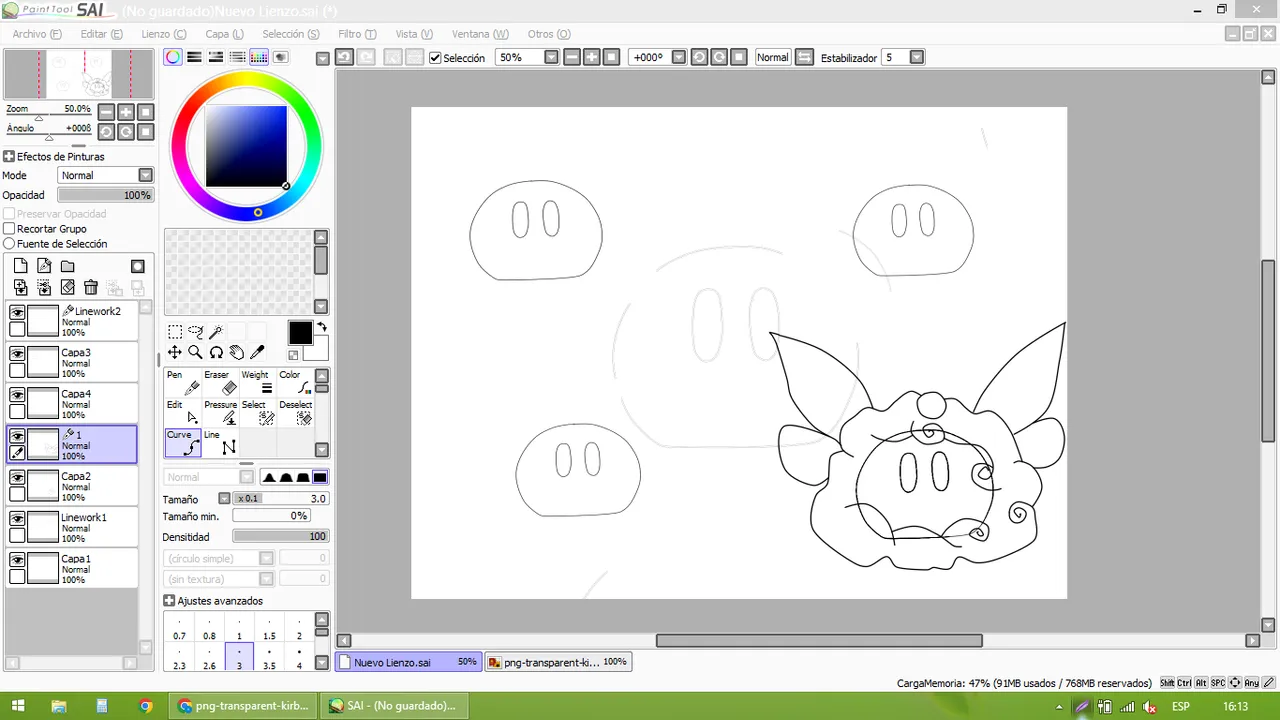Select the hand pan tool
This screenshot has width=1280, height=720.
coord(237,352)
